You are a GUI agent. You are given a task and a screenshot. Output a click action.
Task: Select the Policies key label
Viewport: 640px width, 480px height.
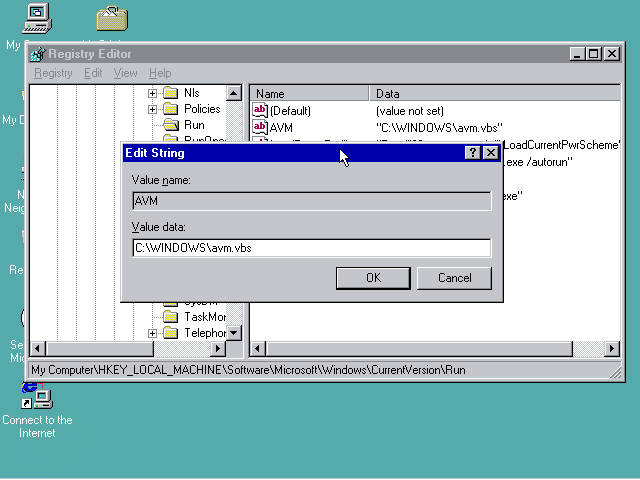(x=202, y=109)
